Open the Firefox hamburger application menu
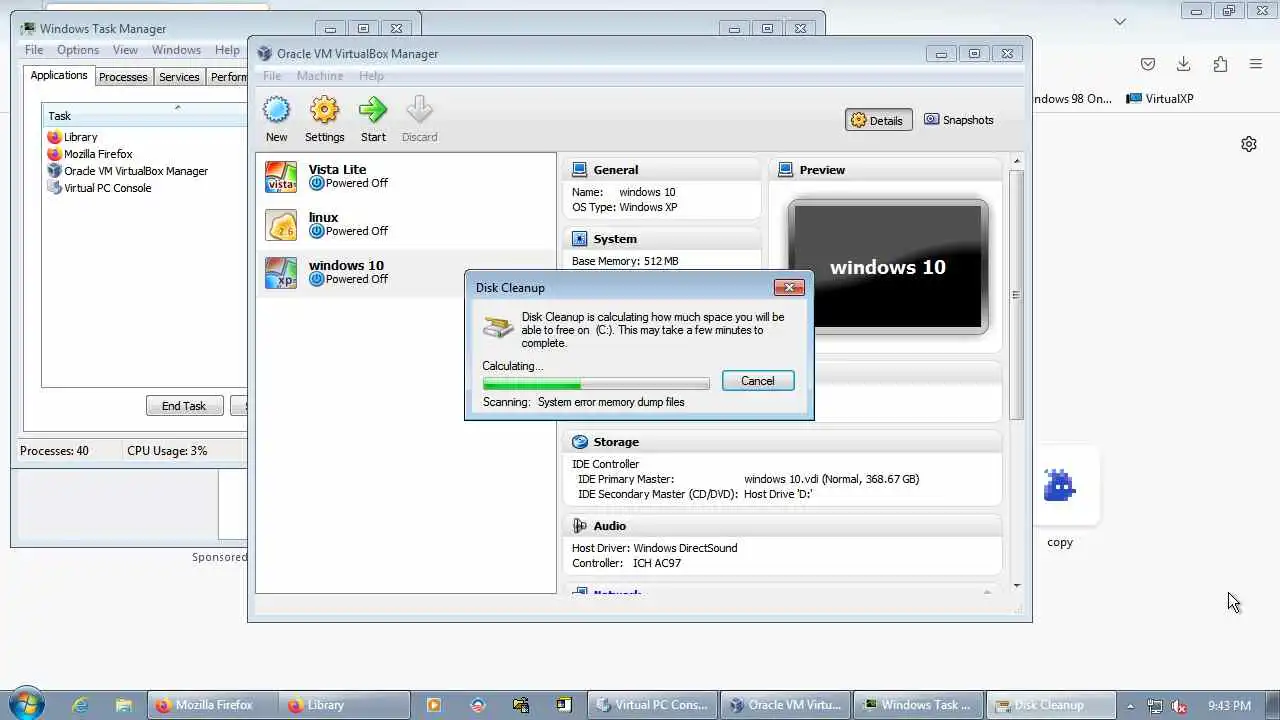The image size is (1280, 720). pos(1256,64)
